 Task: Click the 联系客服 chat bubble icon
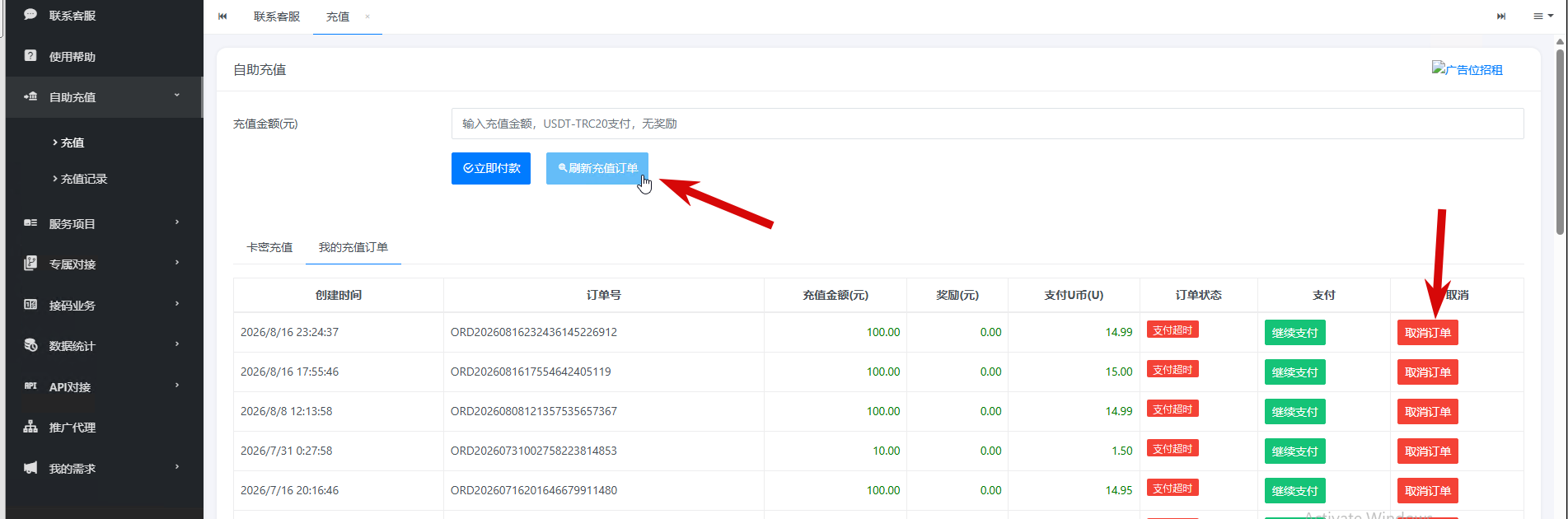coord(30,15)
